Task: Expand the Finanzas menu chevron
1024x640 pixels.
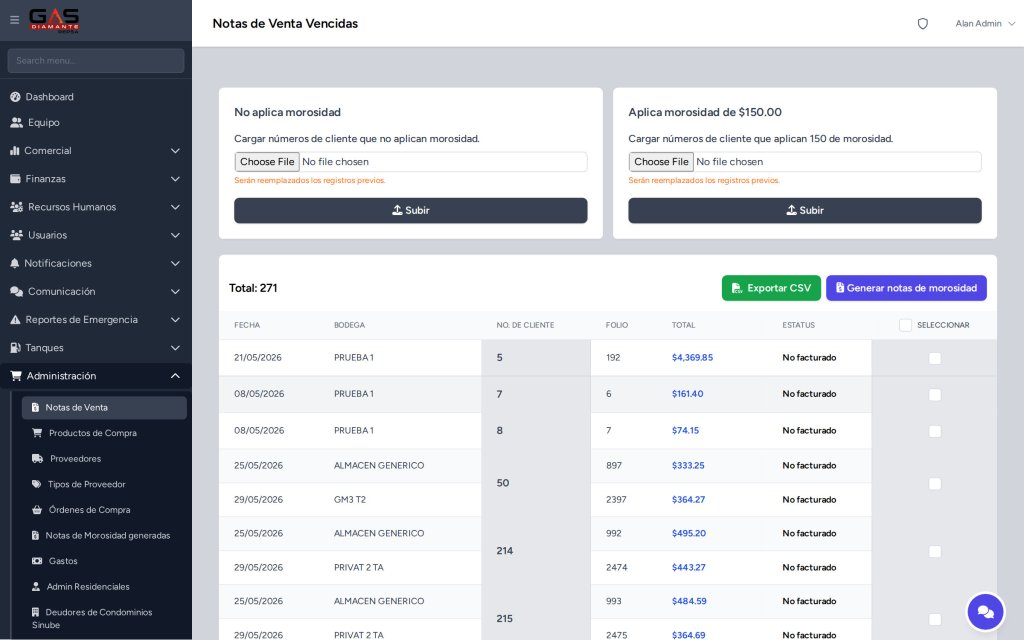Action: pyautogui.click(x=175, y=179)
